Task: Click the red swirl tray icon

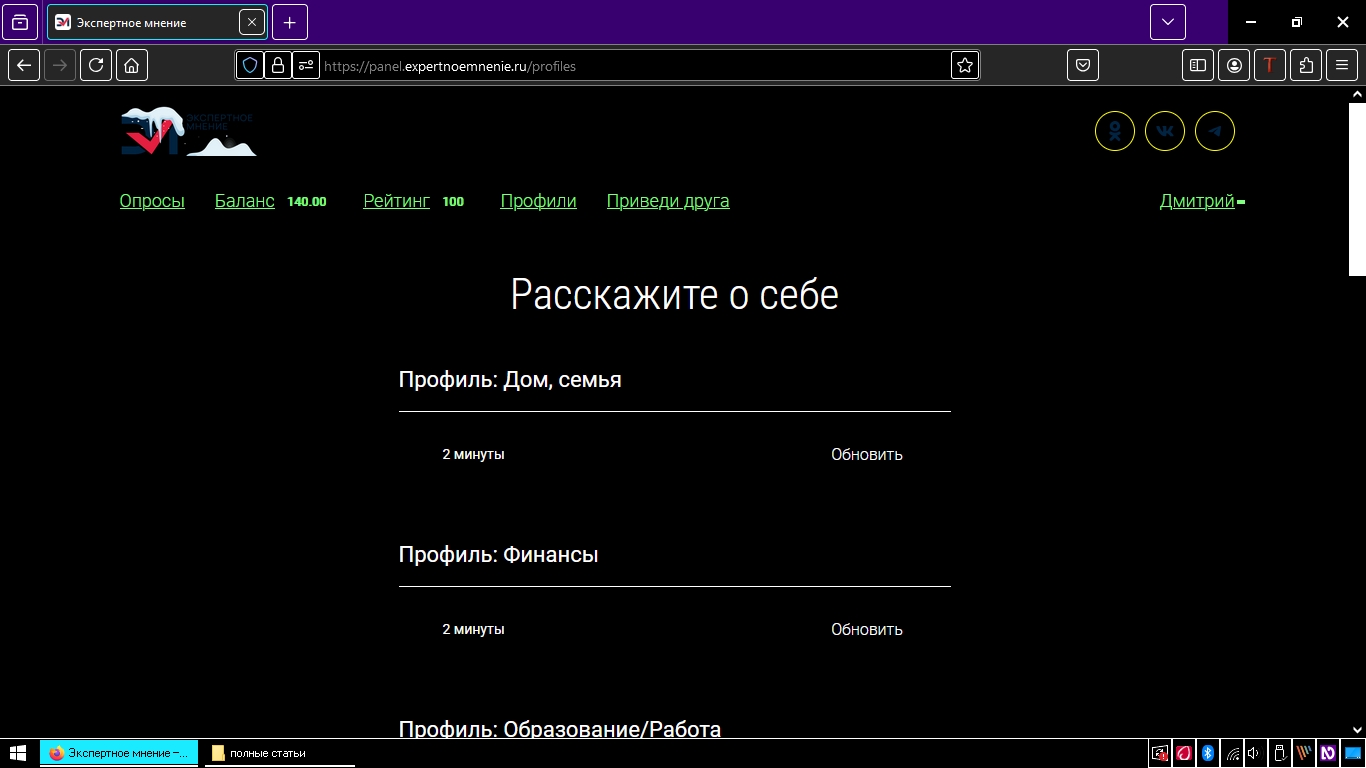Action: tap(1183, 753)
